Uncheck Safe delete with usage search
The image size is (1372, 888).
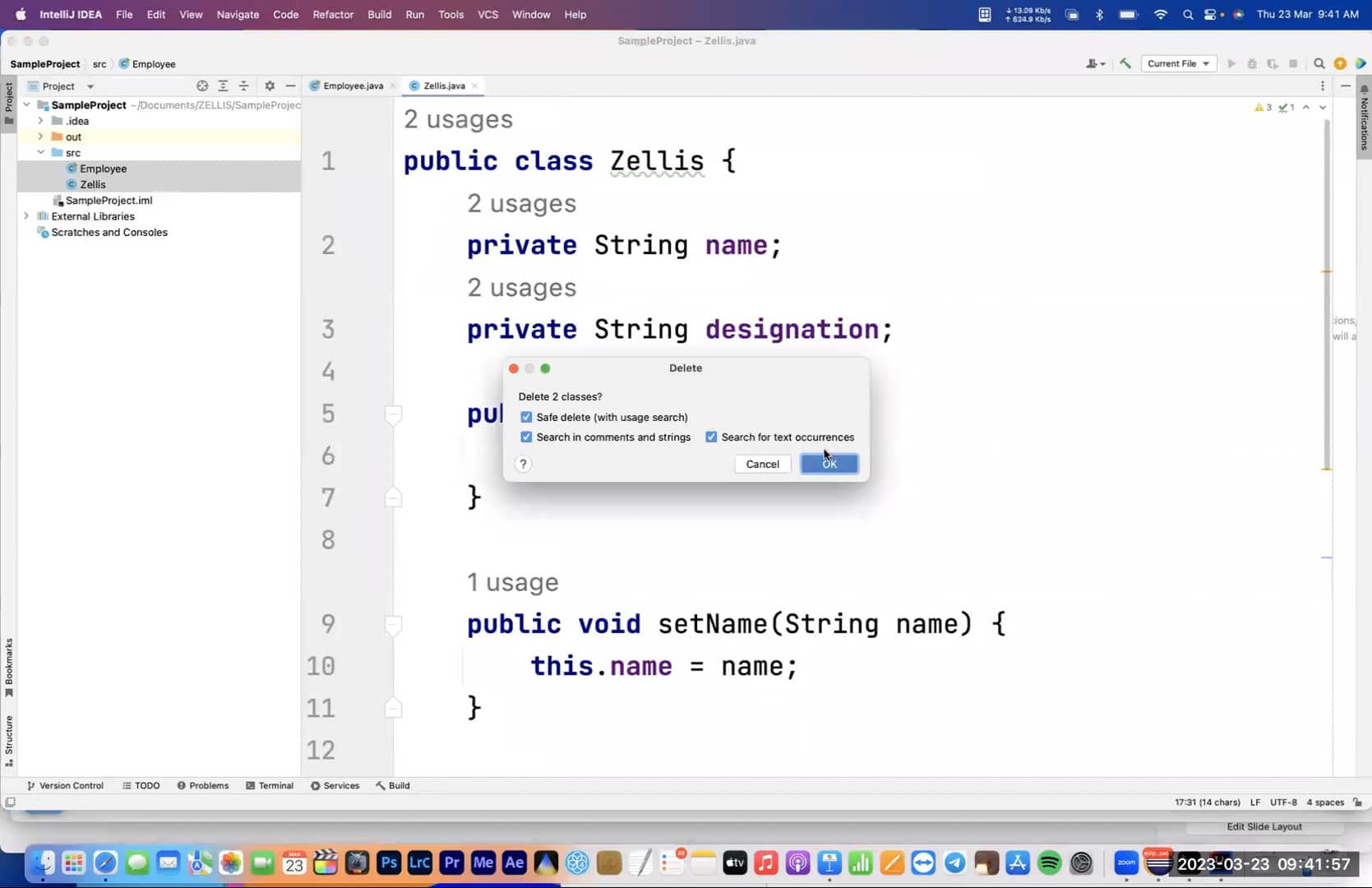[x=526, y=417]
